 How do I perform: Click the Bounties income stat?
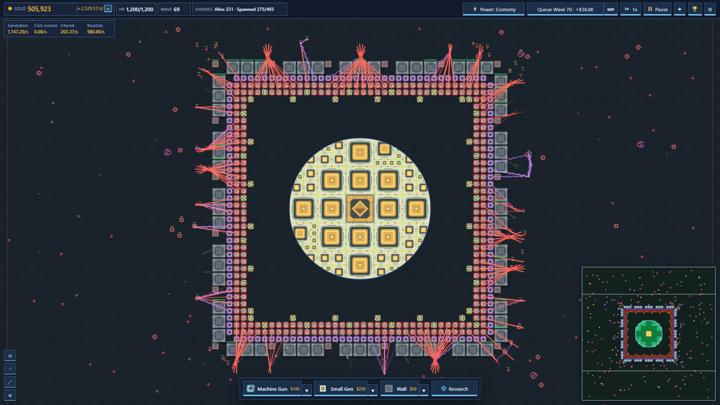tap(96, 29)
